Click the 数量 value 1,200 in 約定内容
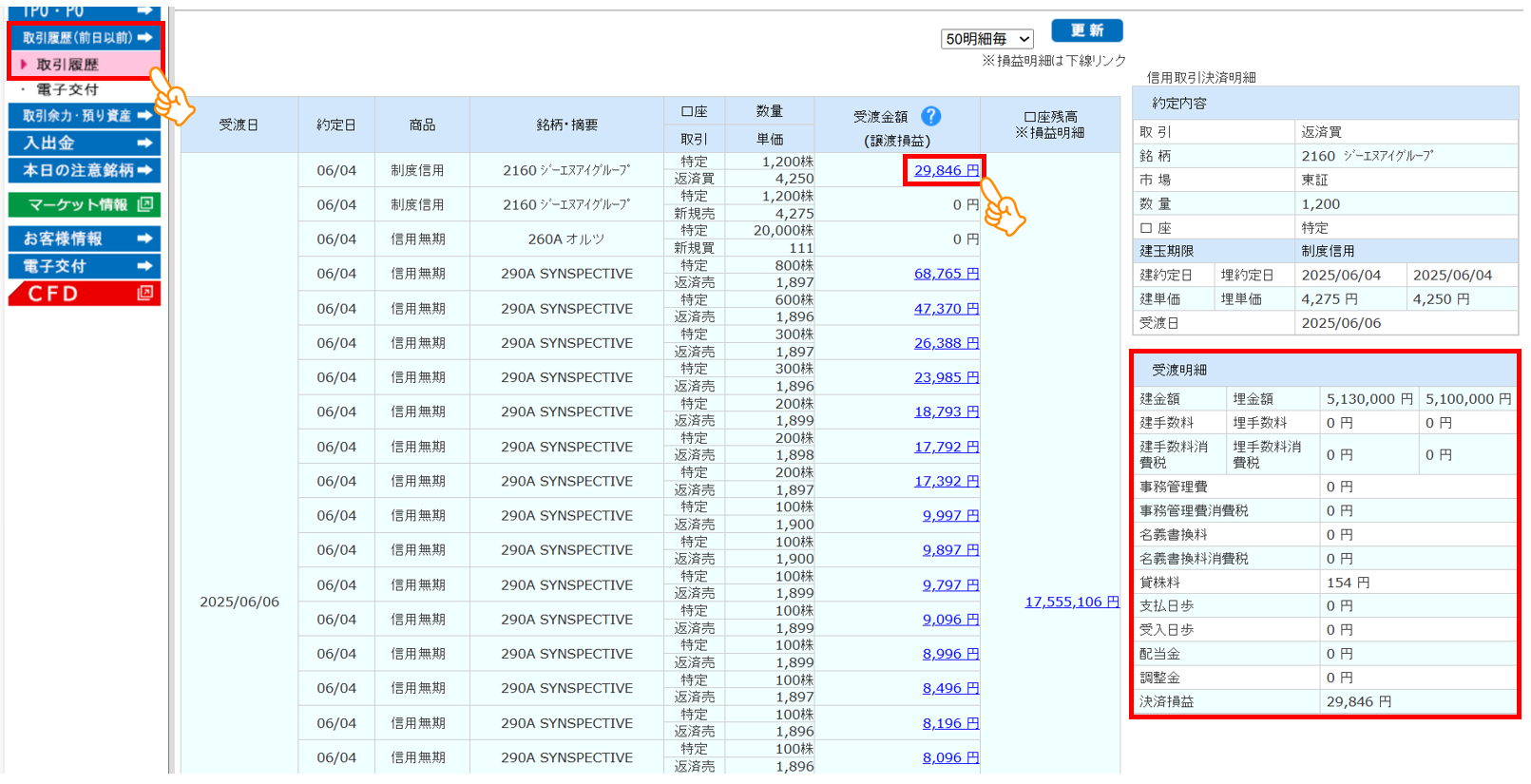This screenshot has height=784, width=1531. [1320, 203]
